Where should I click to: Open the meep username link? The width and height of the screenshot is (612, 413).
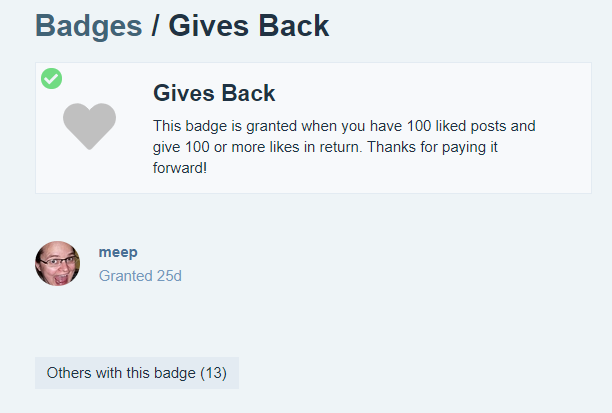tap(118, 252)
